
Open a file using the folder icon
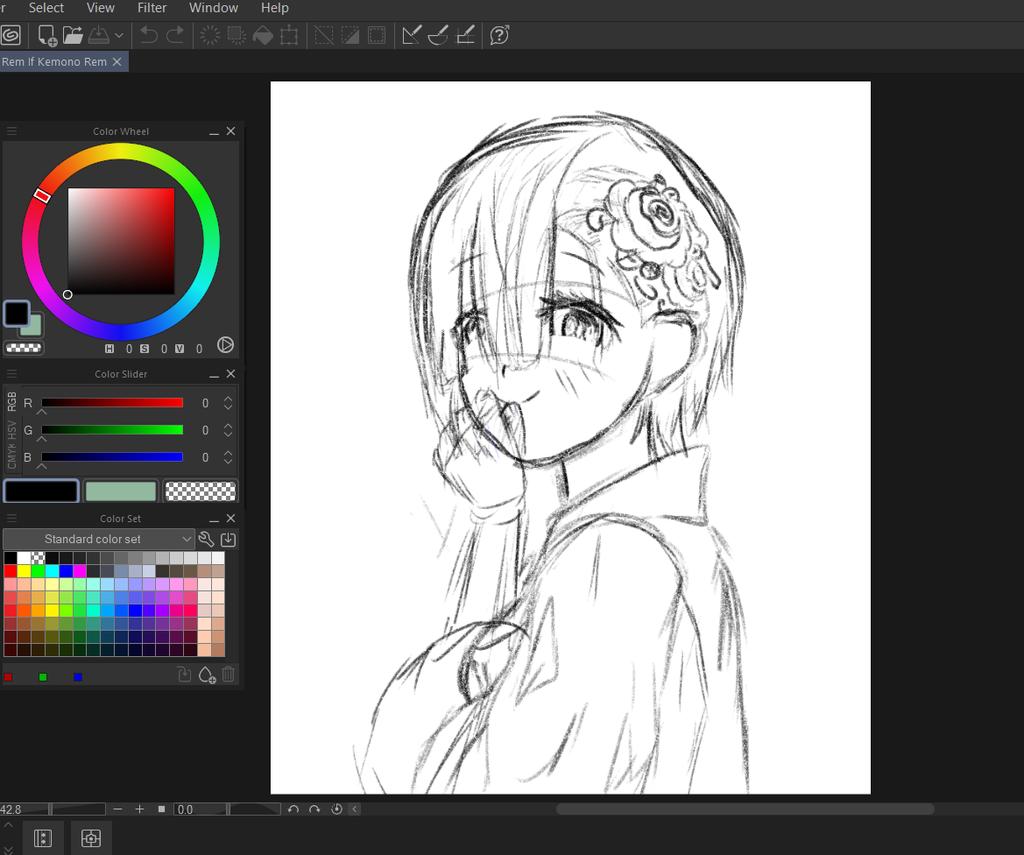pos(72,35)
